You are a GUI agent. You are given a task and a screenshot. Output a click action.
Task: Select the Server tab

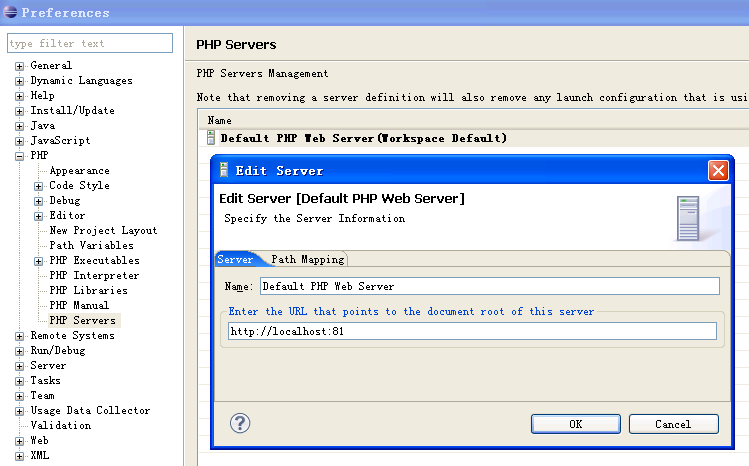tap(235, 259)
